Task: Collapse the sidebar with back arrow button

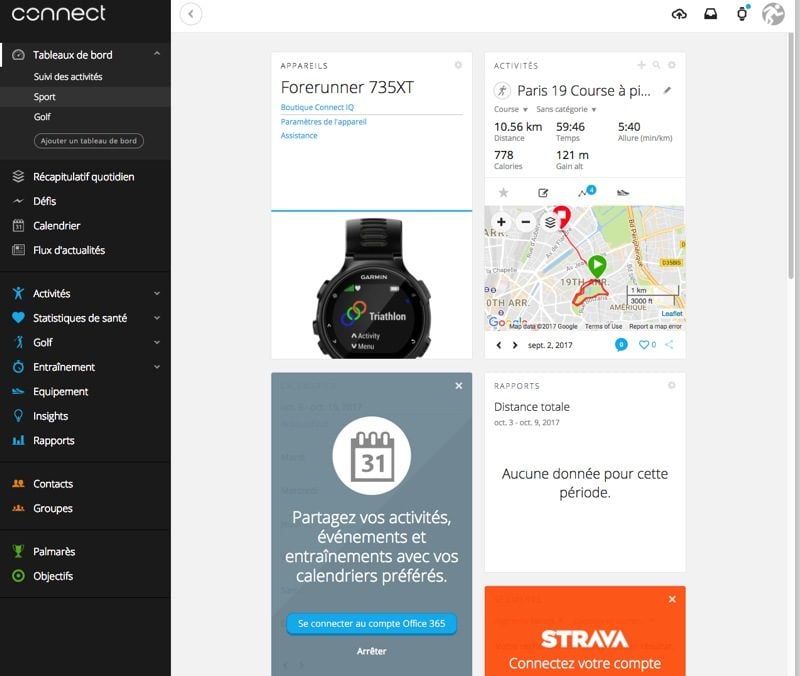Action: [191, 14]
